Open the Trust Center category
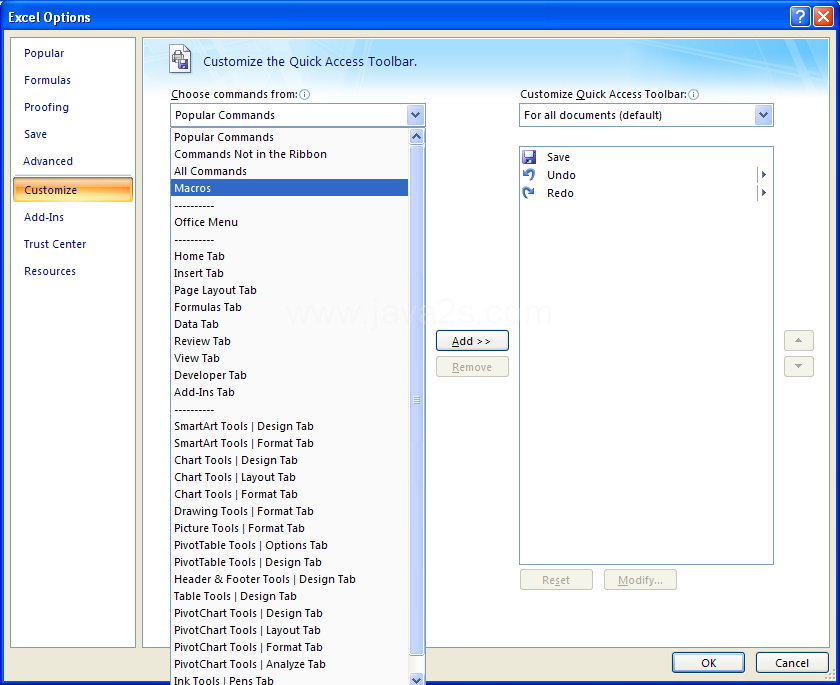840x685 pixels. [55, 244]
